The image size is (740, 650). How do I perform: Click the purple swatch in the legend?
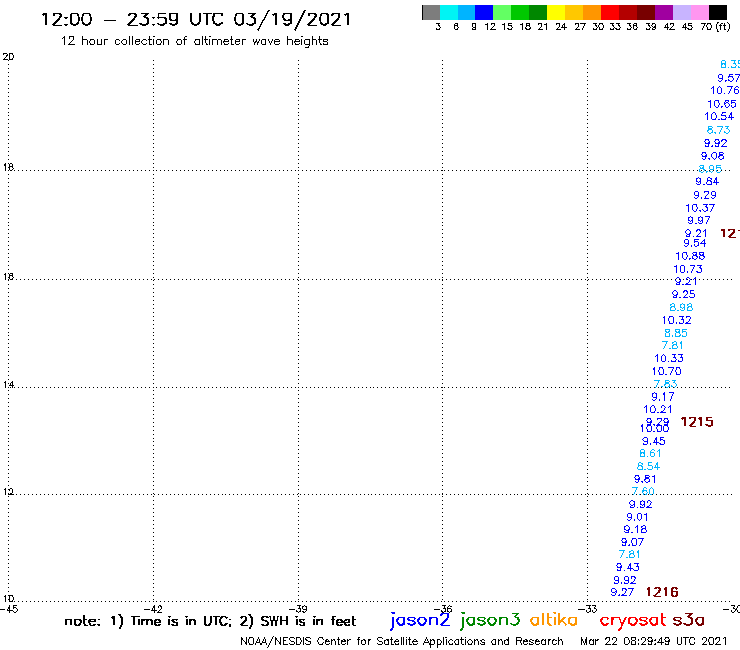click(664, 12)
